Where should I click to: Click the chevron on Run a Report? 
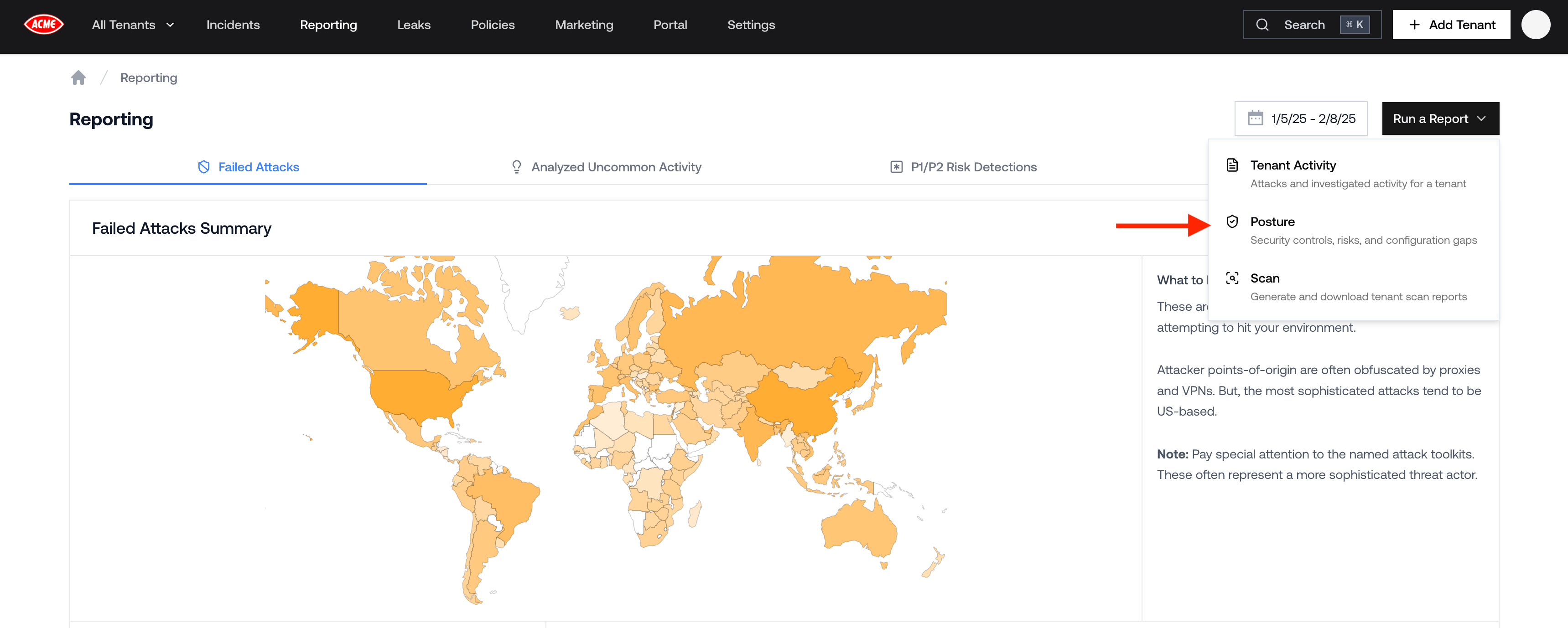(x=1482, y=118)
